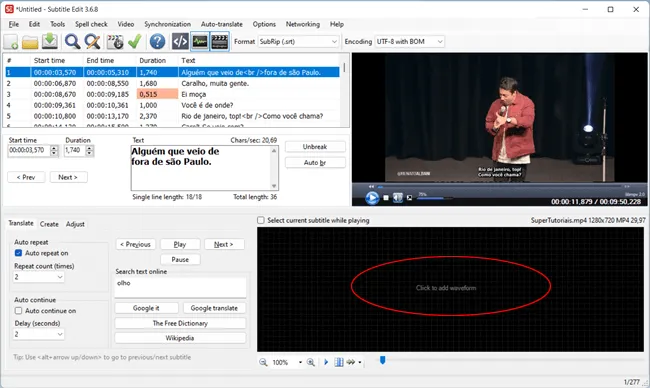Click The Free Dictionary button
650x388 pixels.
pos(180,323)
